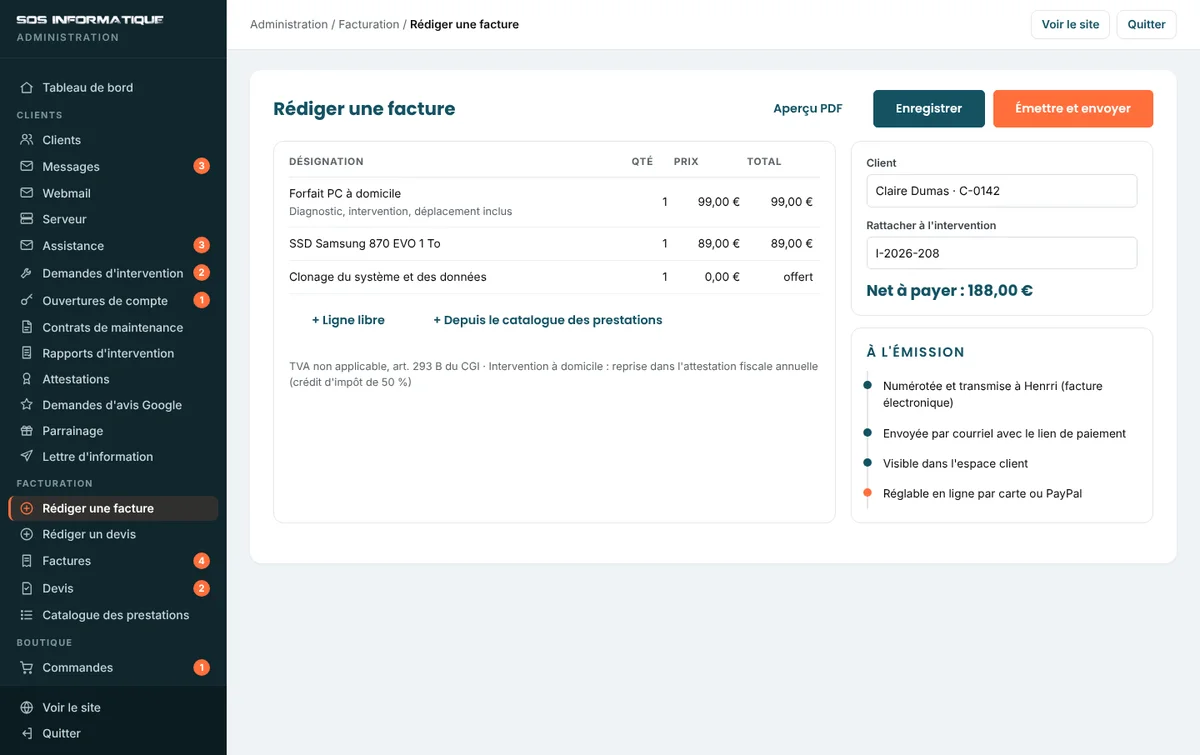1200x755 pixels.
Task: Go to Rapports d'intervention in sidebar
Action: pos(113,353)
